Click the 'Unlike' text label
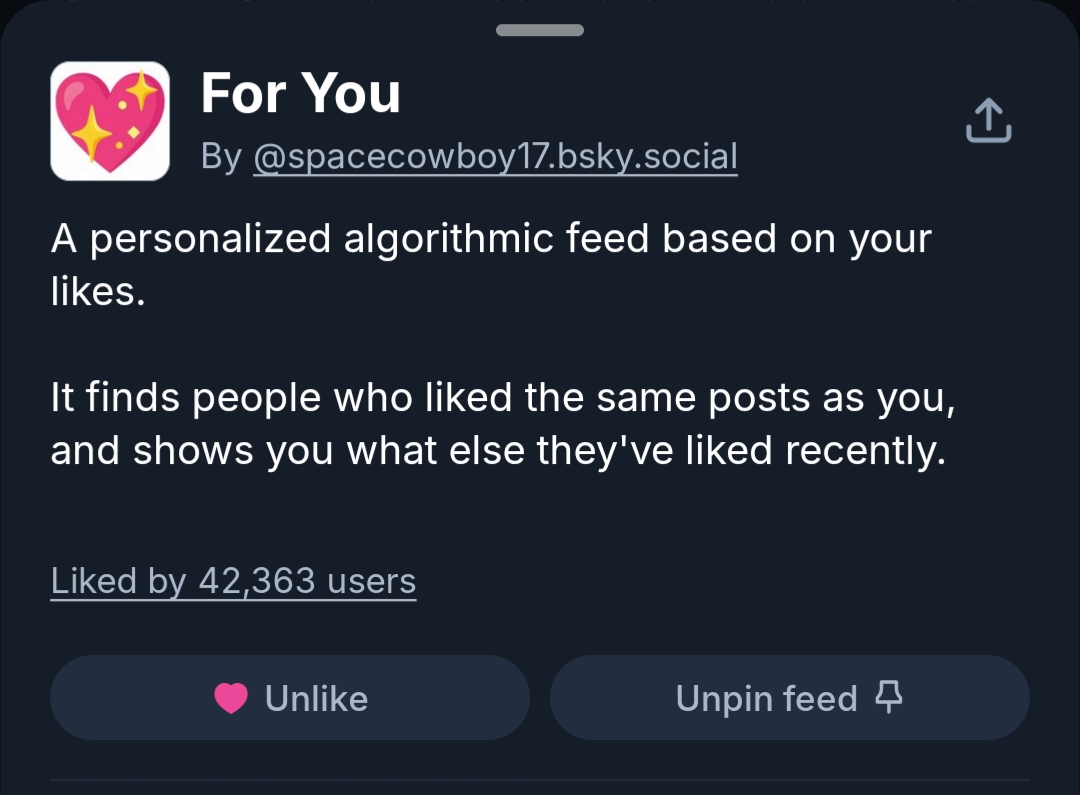The image size is (1080, 795). coord(316,698)
